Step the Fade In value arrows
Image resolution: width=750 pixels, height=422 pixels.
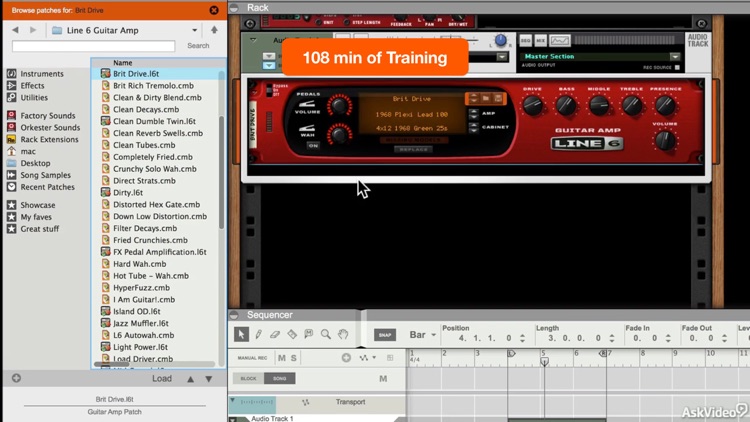point(668,338)
